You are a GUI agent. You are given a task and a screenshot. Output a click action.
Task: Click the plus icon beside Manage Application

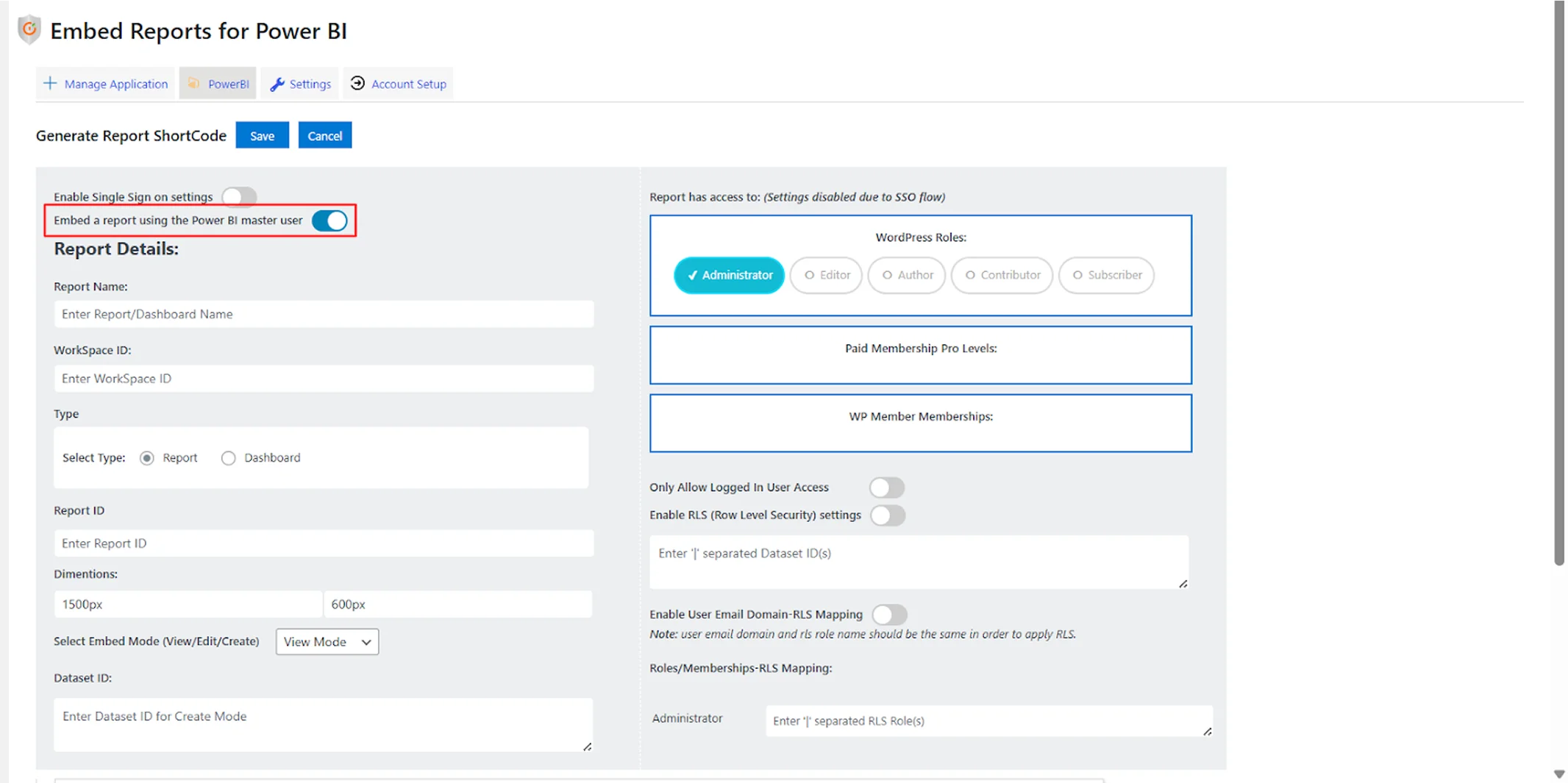[x=50, y=83]
